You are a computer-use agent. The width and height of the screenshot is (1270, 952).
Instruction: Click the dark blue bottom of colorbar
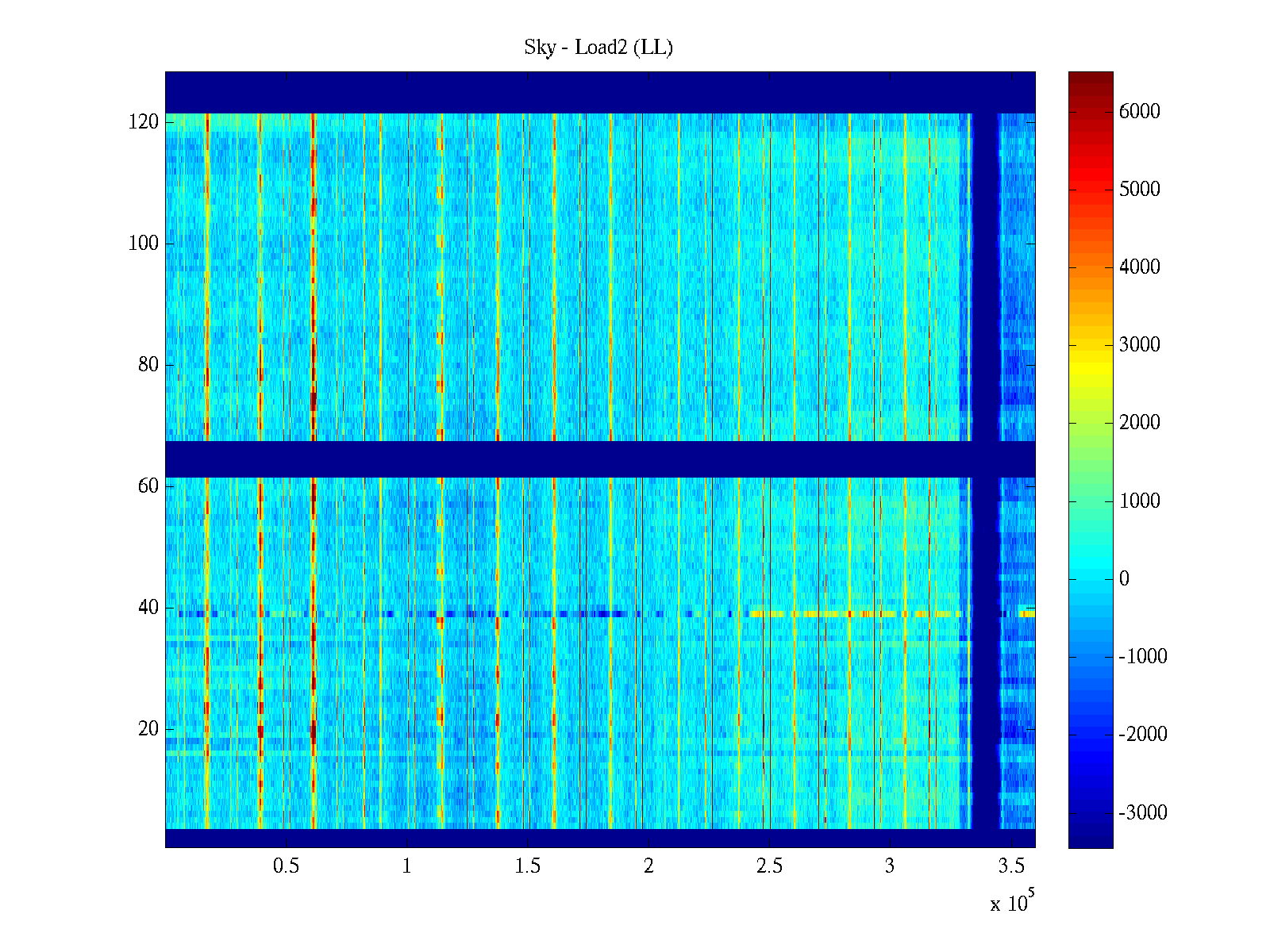pyautogui.click(x=1090, y=839)
